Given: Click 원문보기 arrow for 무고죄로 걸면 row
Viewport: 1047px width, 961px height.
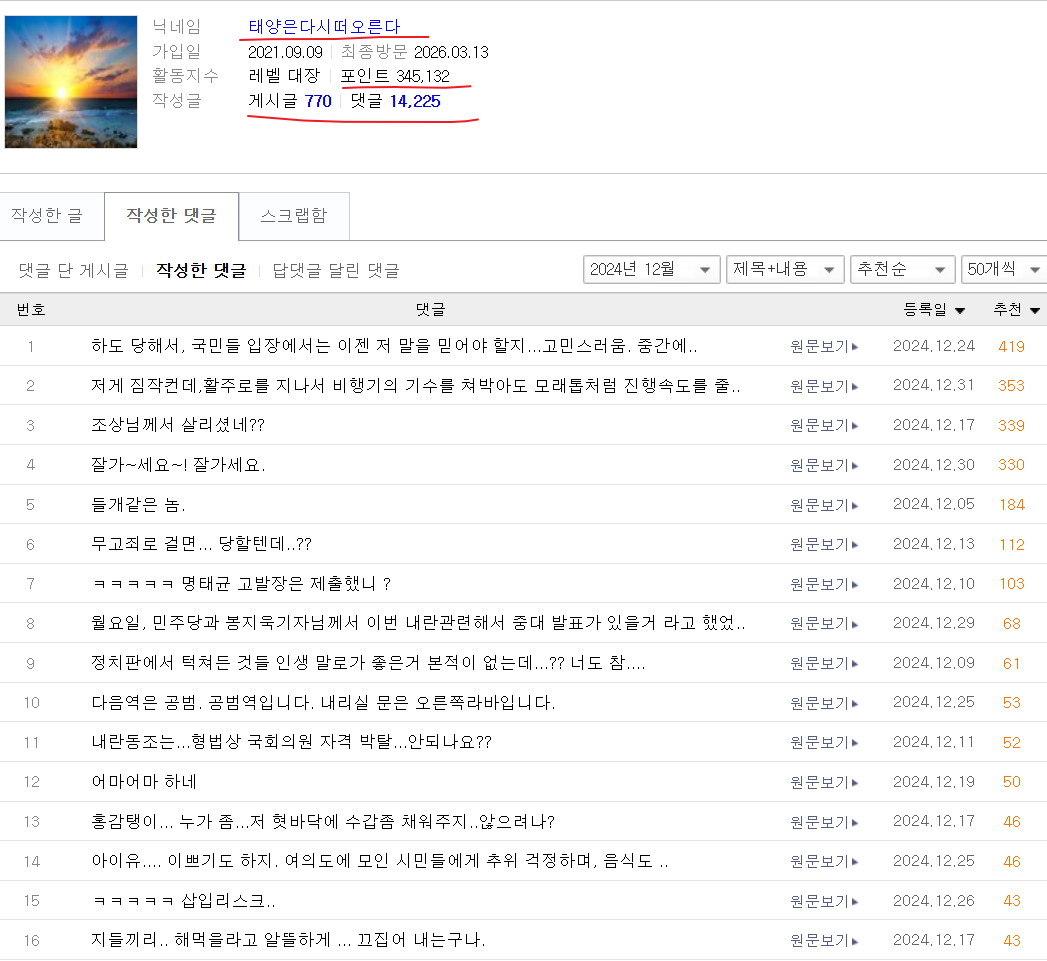Looking at the screenshot, I should click(x=824, y=544).
